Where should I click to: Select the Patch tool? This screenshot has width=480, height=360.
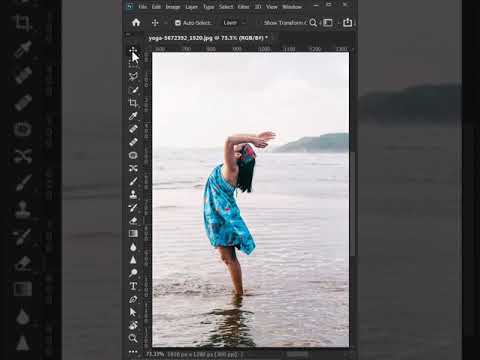(x=133, y=155)
